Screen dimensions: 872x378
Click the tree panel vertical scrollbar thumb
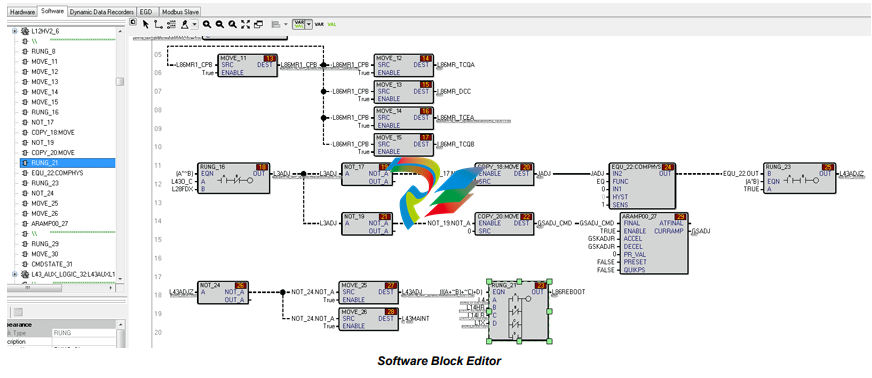click(x=120, y=82)
